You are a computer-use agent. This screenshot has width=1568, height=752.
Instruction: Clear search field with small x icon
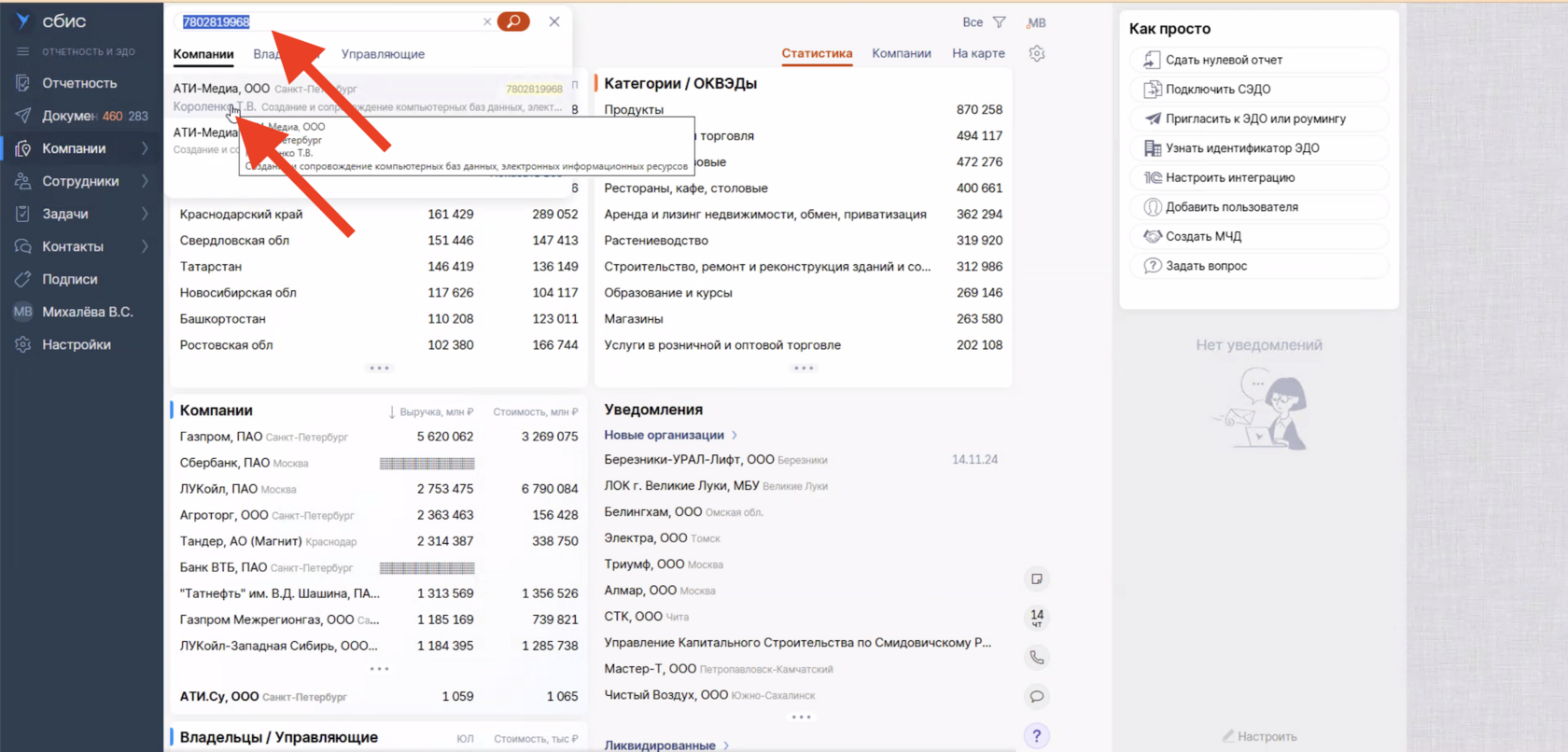pos(486,21)
